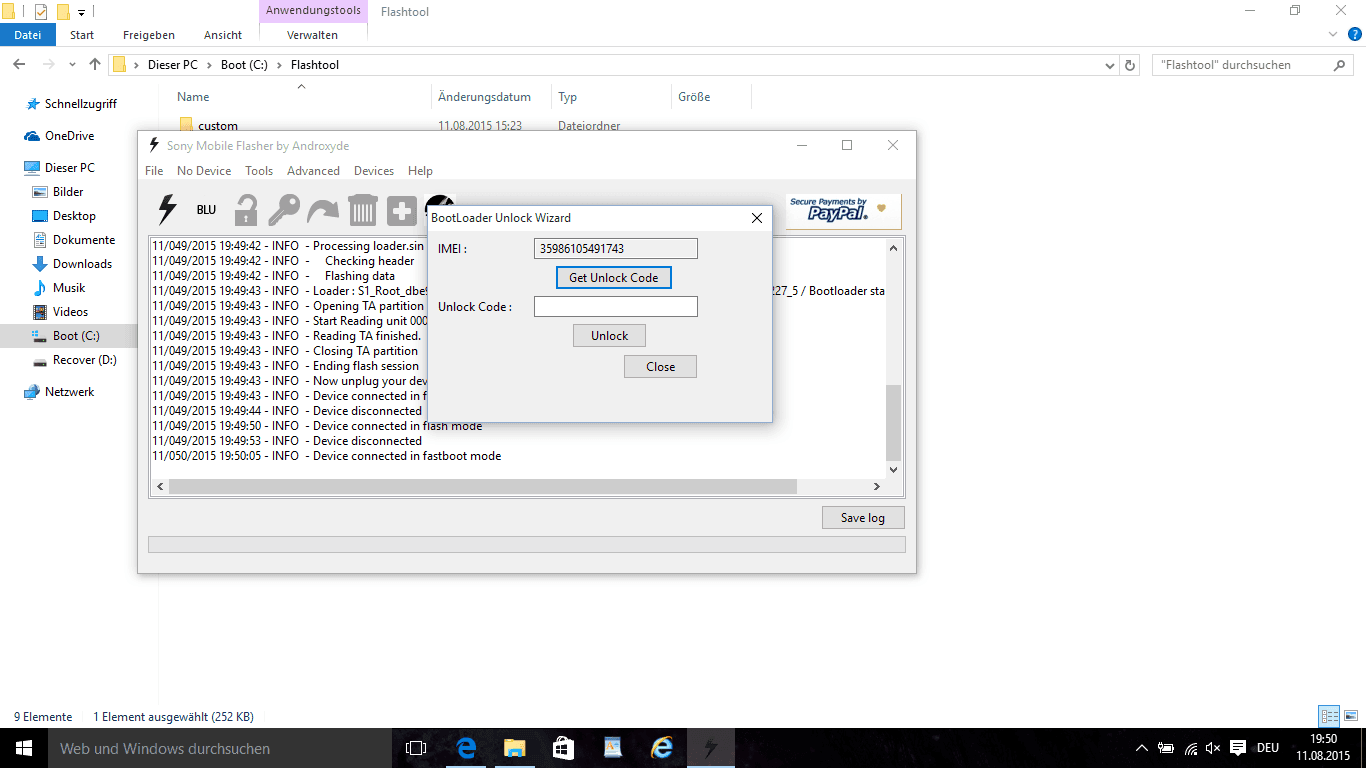Click the curved arrow icon in Flashtool toolbar

point(323,210)
